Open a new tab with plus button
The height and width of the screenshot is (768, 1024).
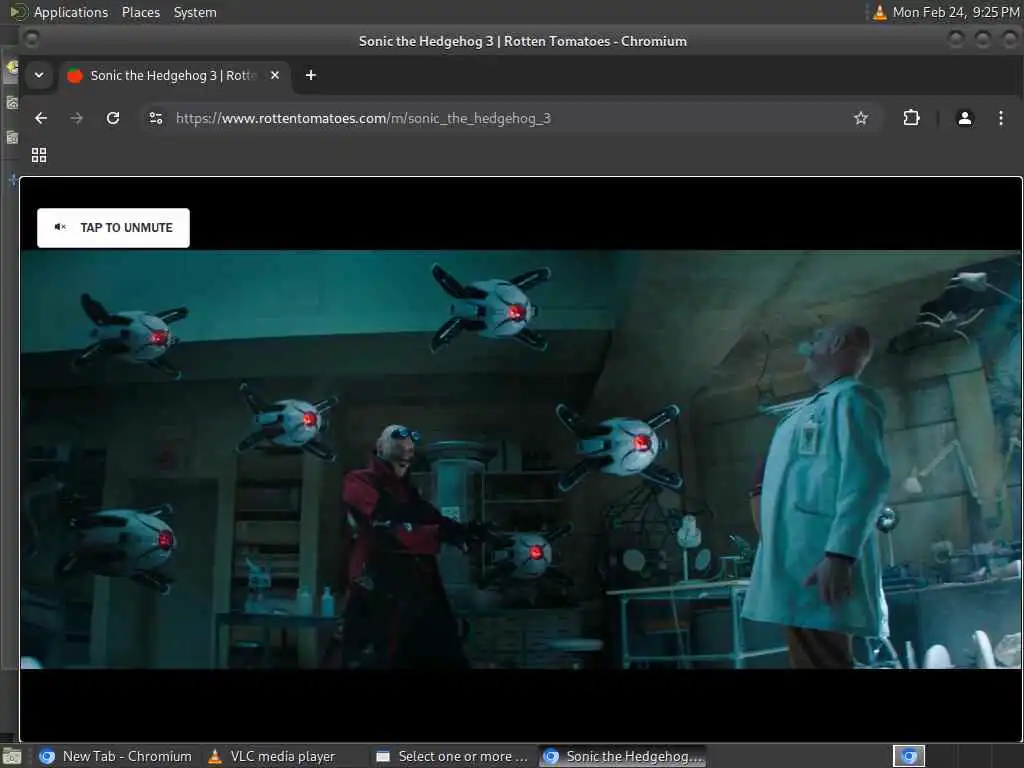pos(311,75)
